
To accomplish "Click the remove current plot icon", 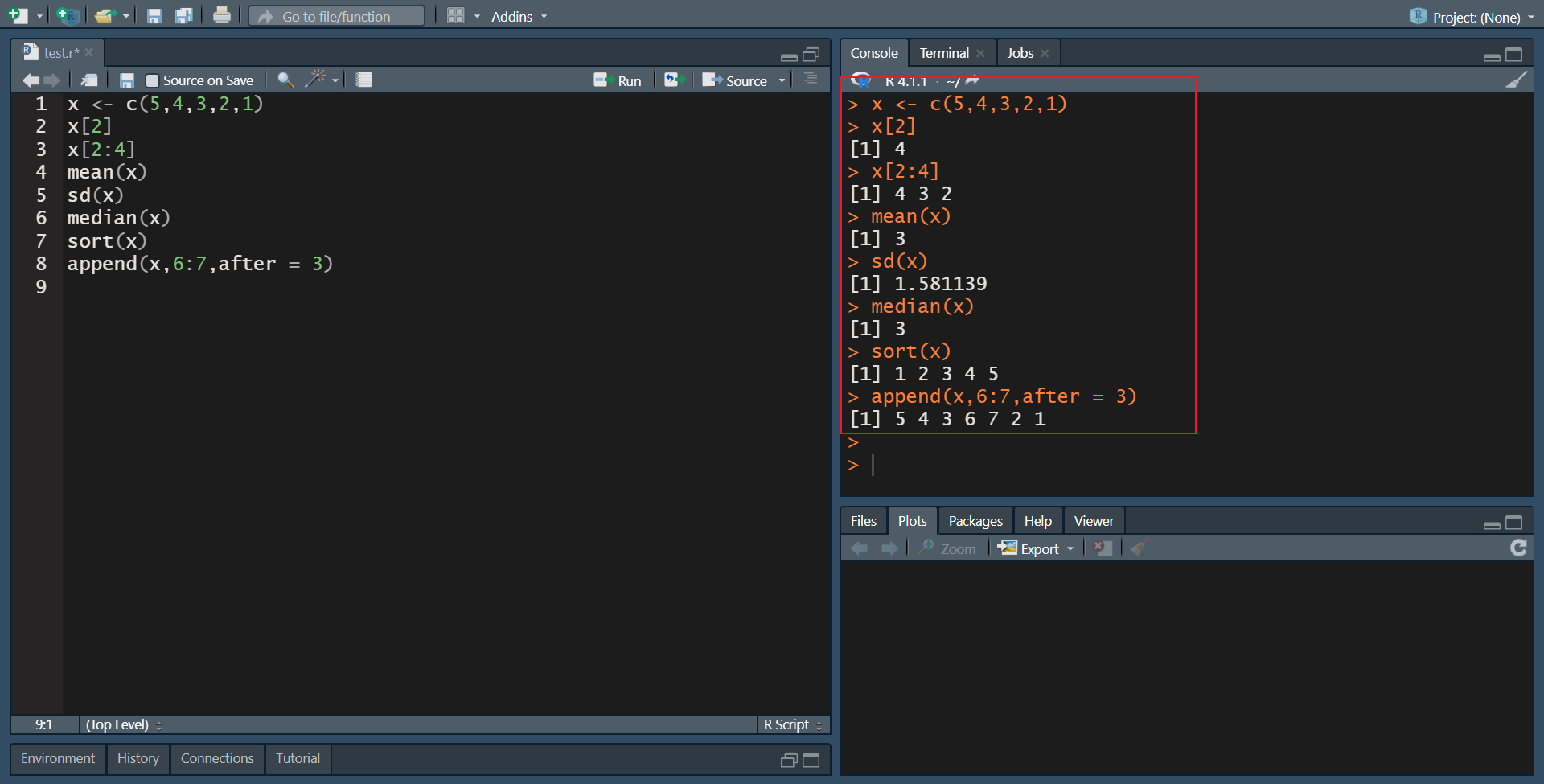I will (1103, 548).
